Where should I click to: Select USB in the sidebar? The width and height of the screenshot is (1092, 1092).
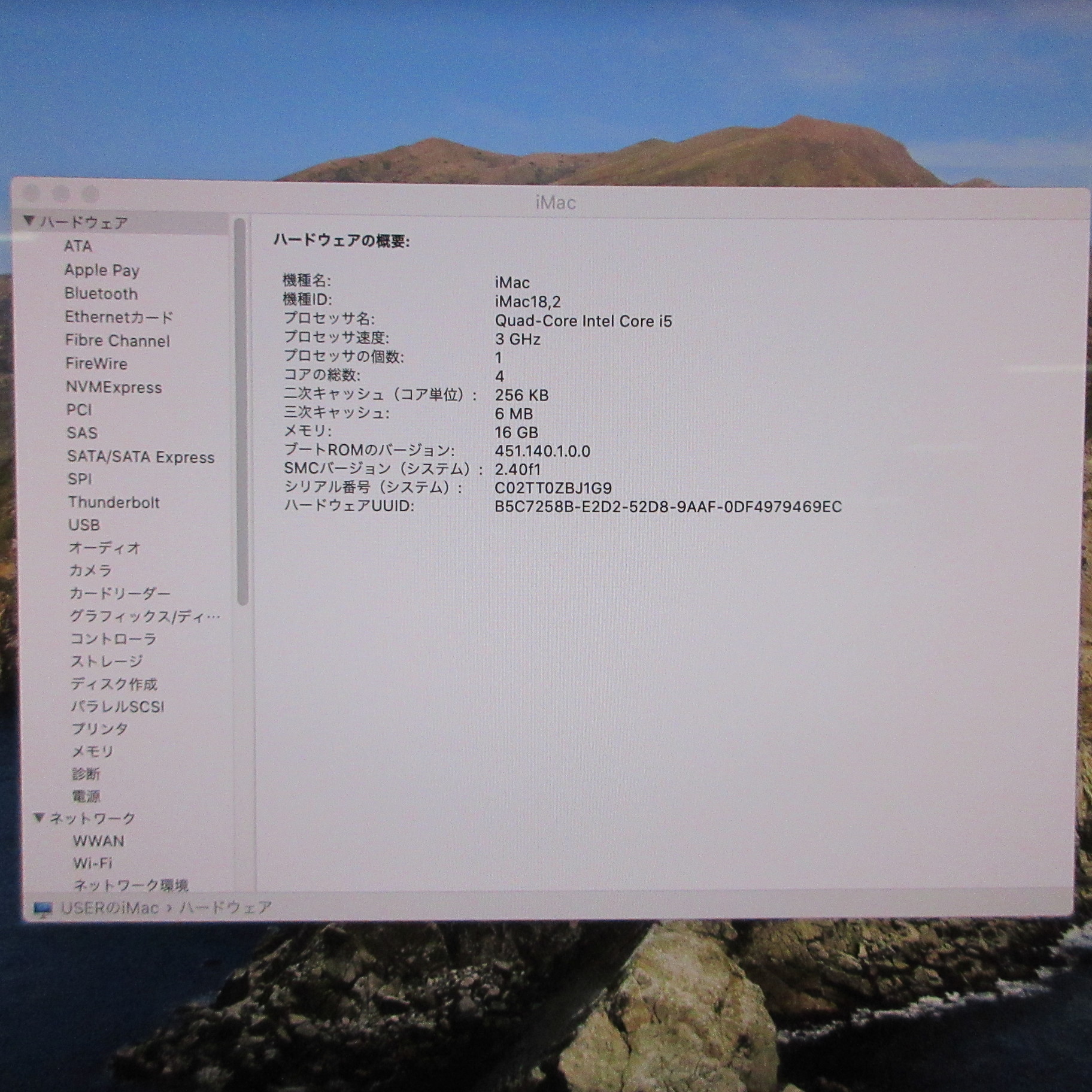[x=84, y=525]
